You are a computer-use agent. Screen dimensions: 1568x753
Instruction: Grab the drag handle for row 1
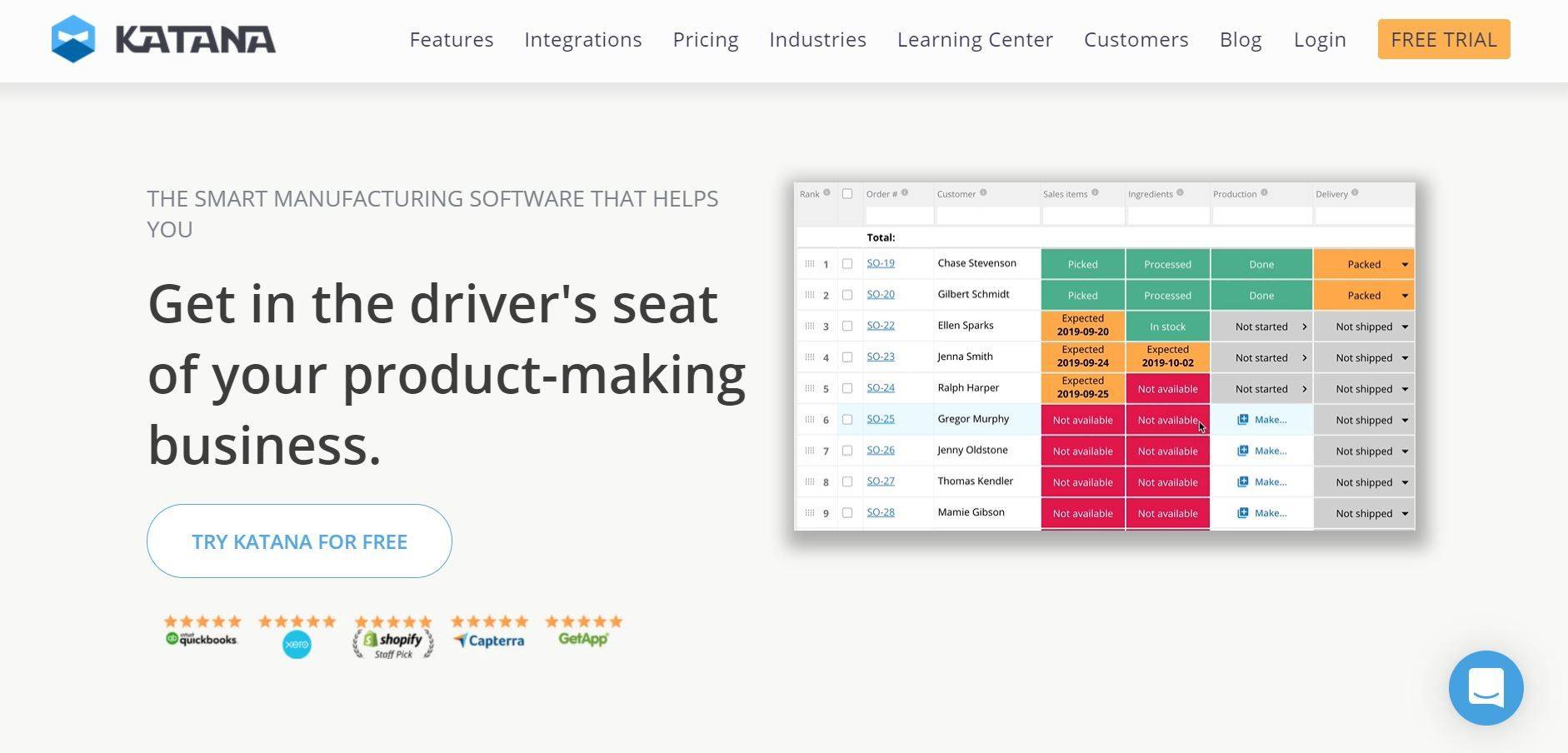tap(809, 263)
